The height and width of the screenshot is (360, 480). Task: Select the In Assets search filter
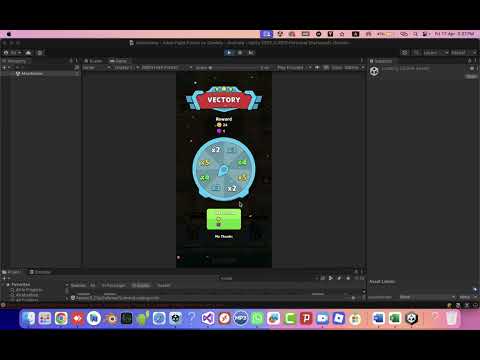pyautogui.click(x=141, y=285)
